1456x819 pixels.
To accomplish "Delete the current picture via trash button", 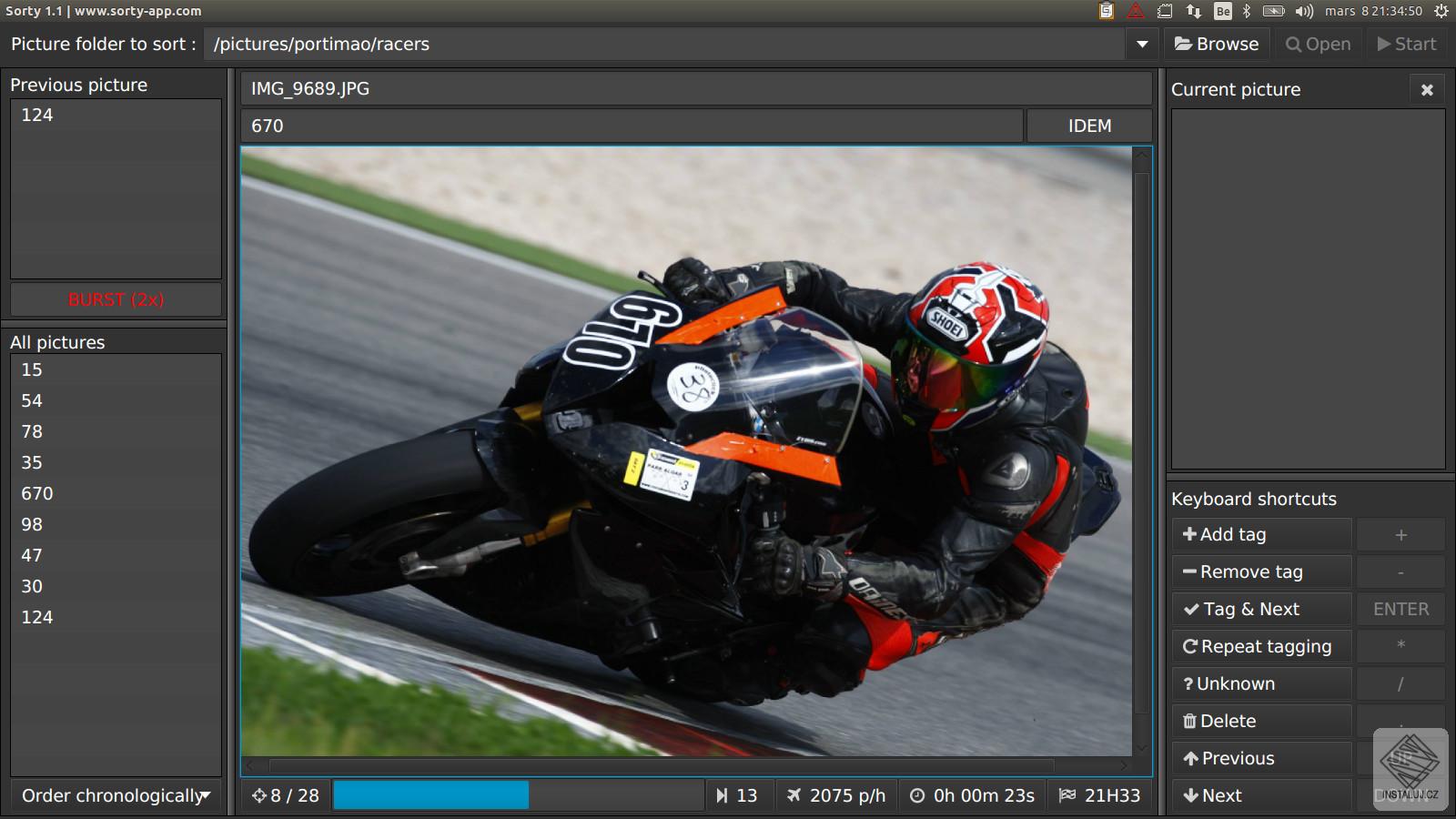I will pyautogui.click(x=1261, y=721).
